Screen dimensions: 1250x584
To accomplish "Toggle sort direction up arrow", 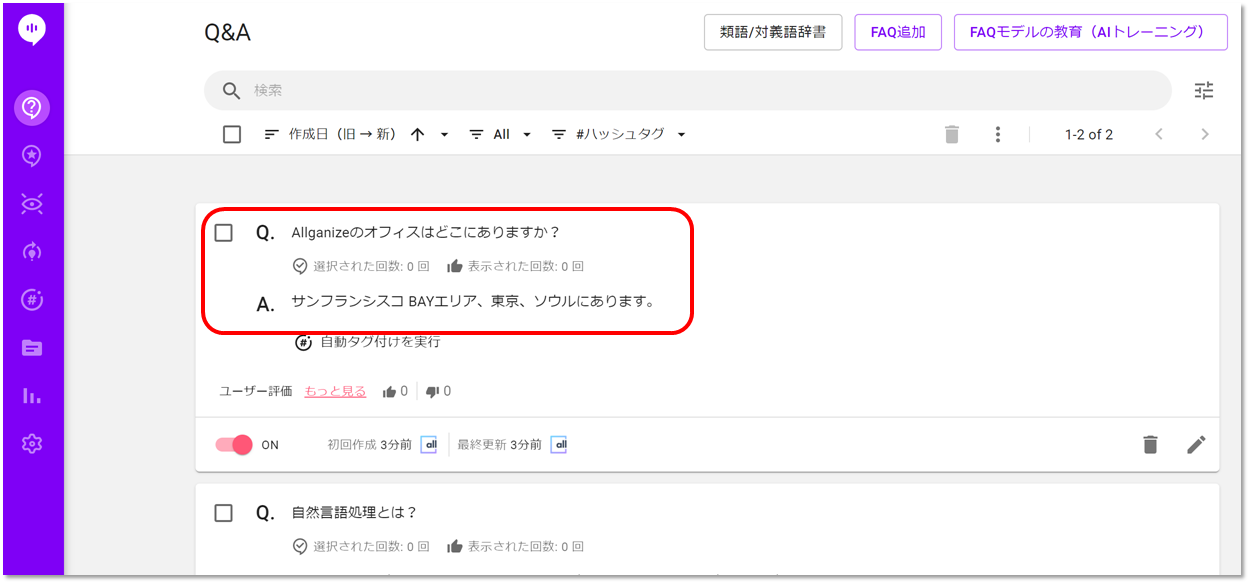I will tap(418, 134).
